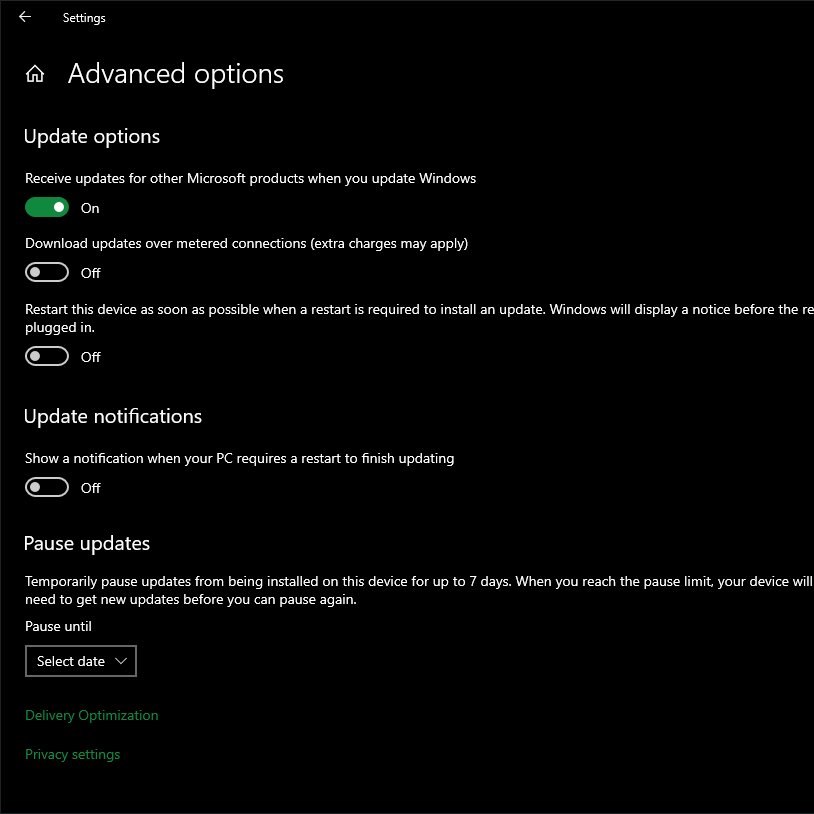Turn on restart as soon as possible
This screenshot has width=814, height=814.
tap(47, 356)
